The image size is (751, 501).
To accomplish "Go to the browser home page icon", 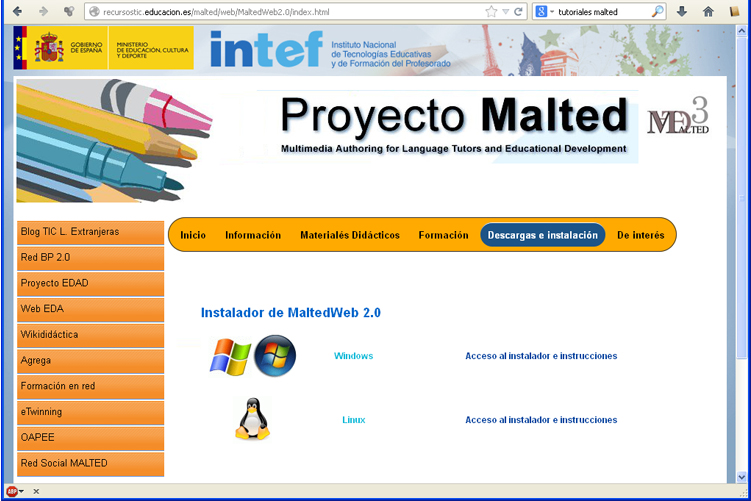I will pyautogui.click(x=708, y=11).
